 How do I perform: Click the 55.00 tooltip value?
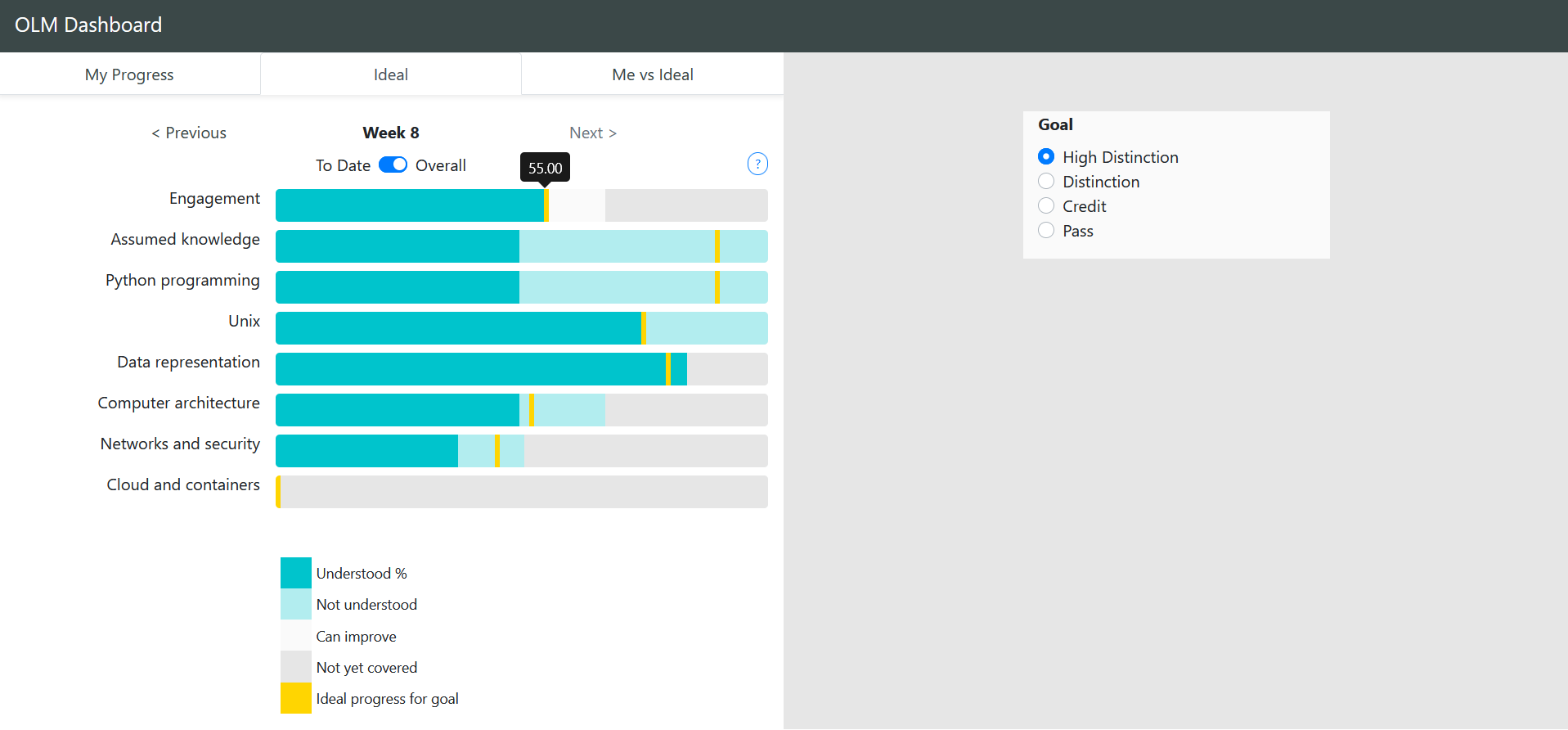546,168
